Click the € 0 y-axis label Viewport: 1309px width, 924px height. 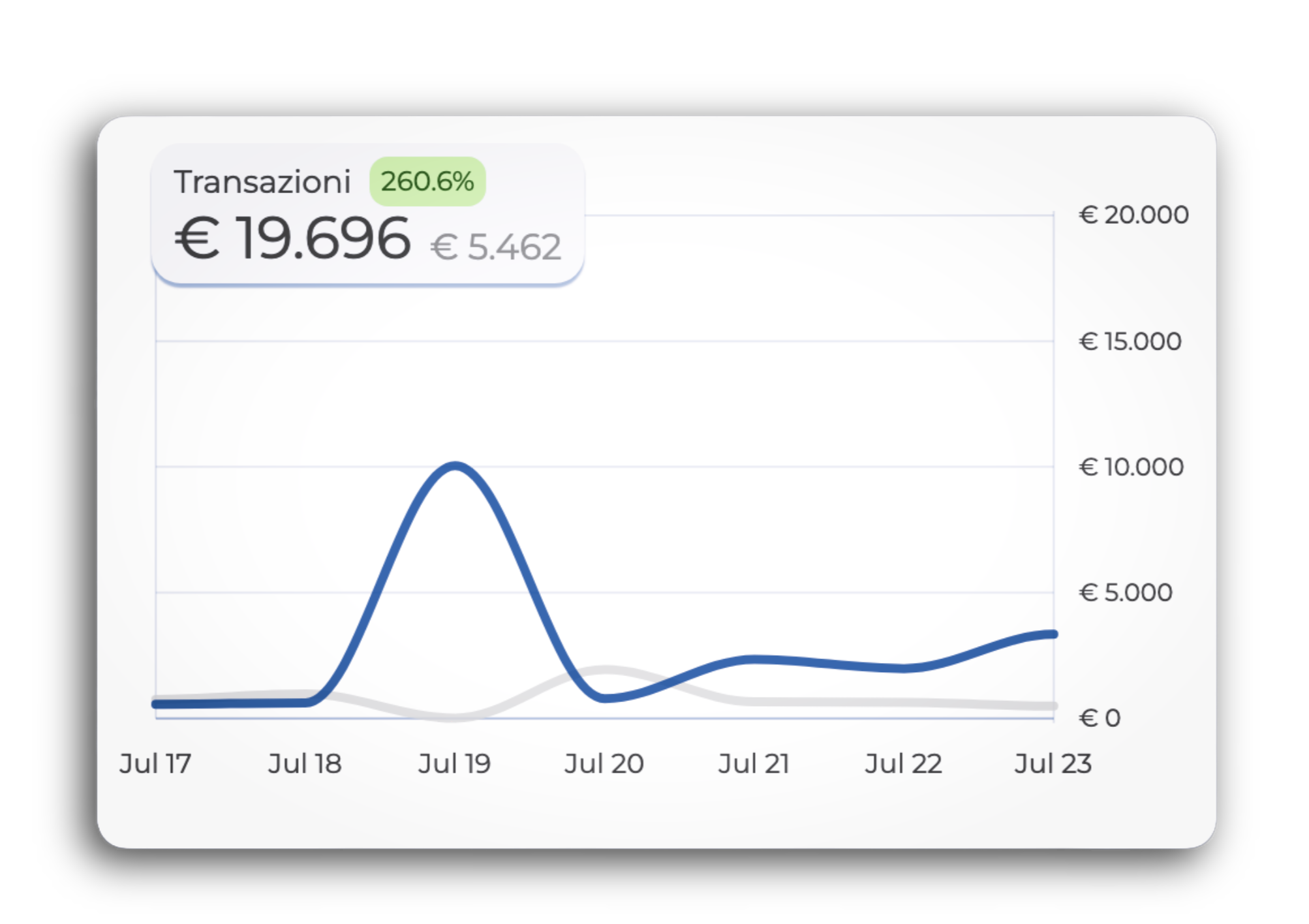tap(1100, 718)
